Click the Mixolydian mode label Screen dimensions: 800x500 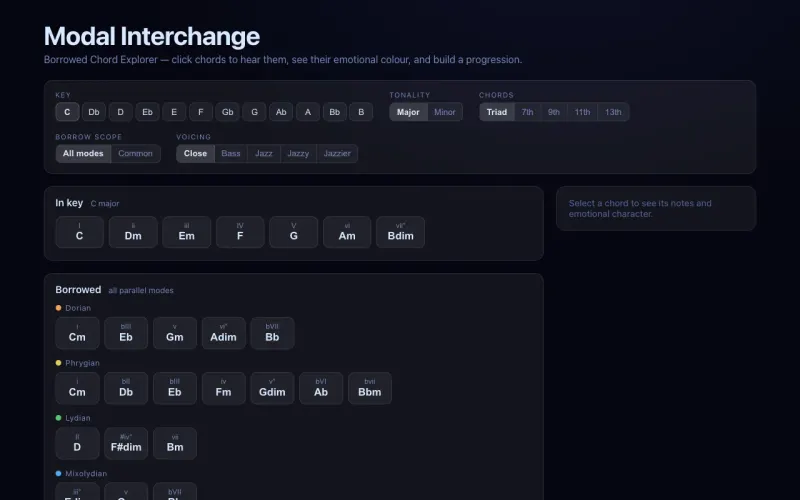pyautogui.click(x=86, y=473)
